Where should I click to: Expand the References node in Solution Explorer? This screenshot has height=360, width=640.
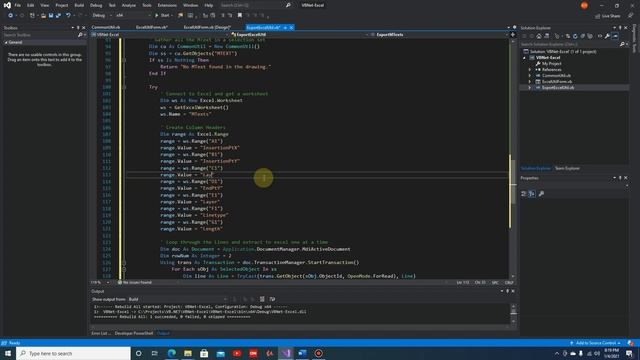point(530,70)
